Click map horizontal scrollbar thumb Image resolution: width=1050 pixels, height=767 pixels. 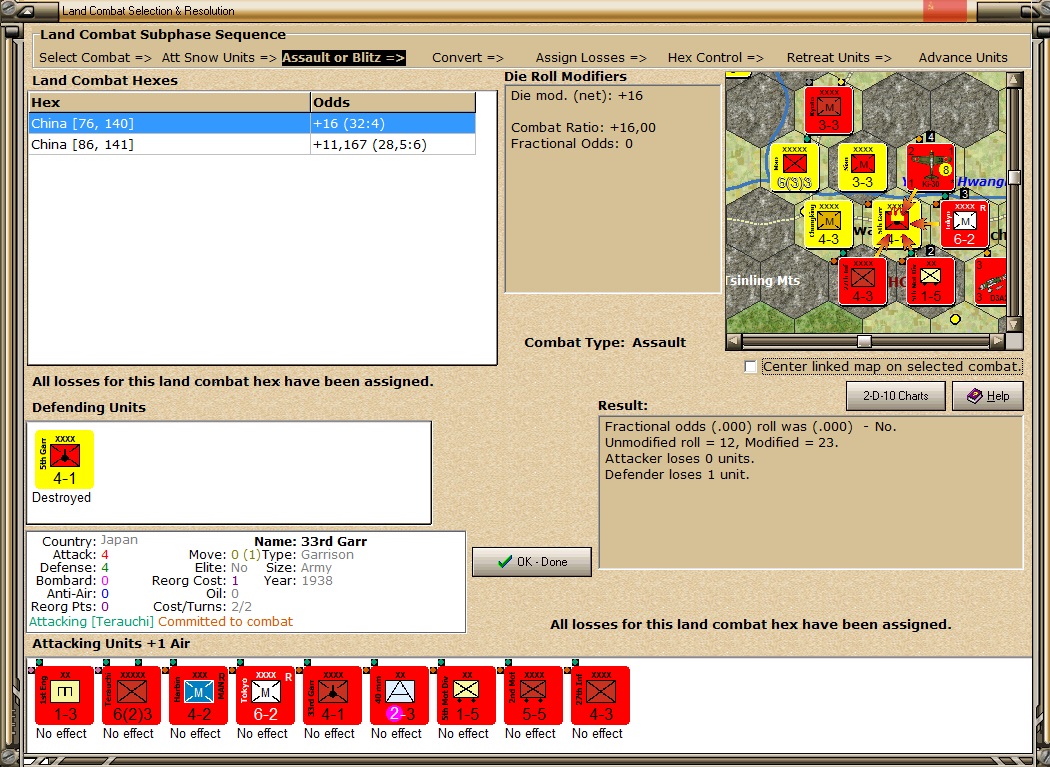[865, 341]
